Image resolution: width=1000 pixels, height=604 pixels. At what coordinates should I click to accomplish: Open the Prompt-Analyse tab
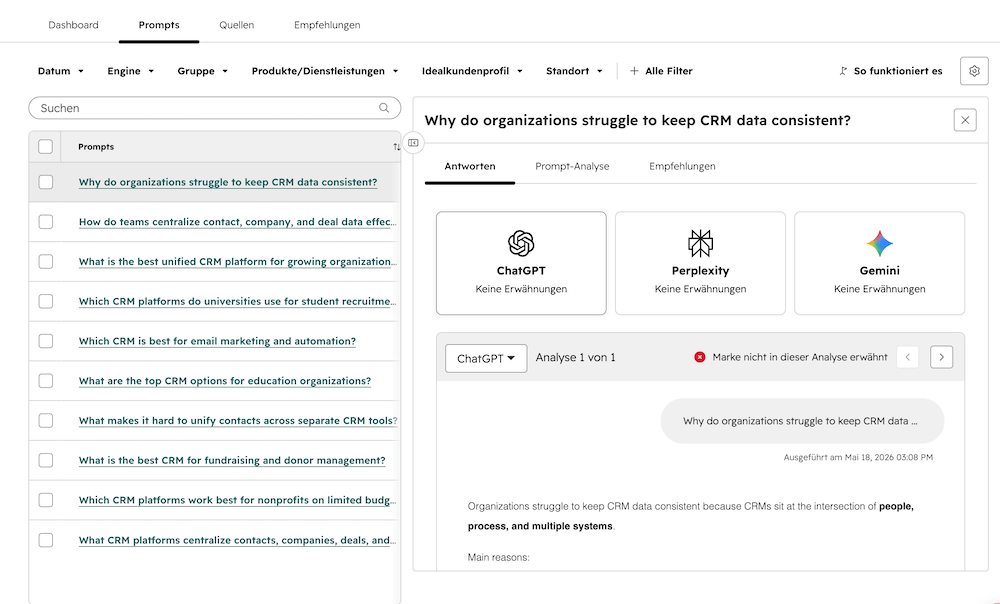tap(572, 166)
